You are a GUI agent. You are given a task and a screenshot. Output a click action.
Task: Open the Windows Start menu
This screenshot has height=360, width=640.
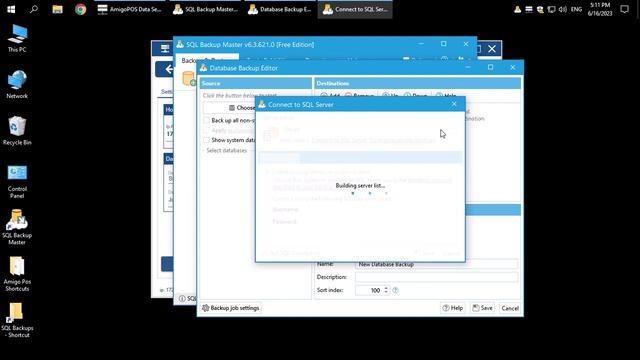pos(11,9)
